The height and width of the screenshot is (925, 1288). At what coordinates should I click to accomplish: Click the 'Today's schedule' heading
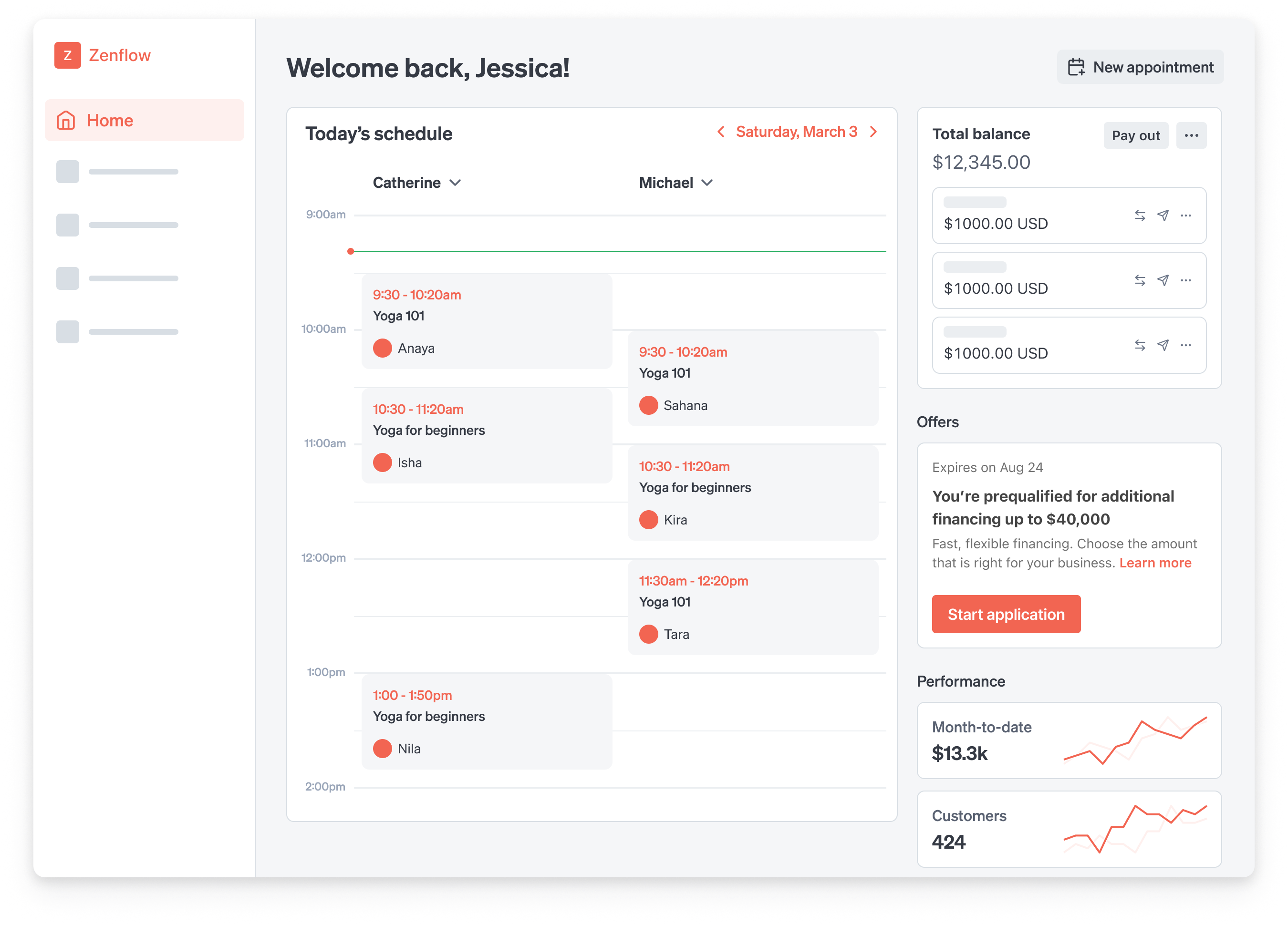click(379, 134)
